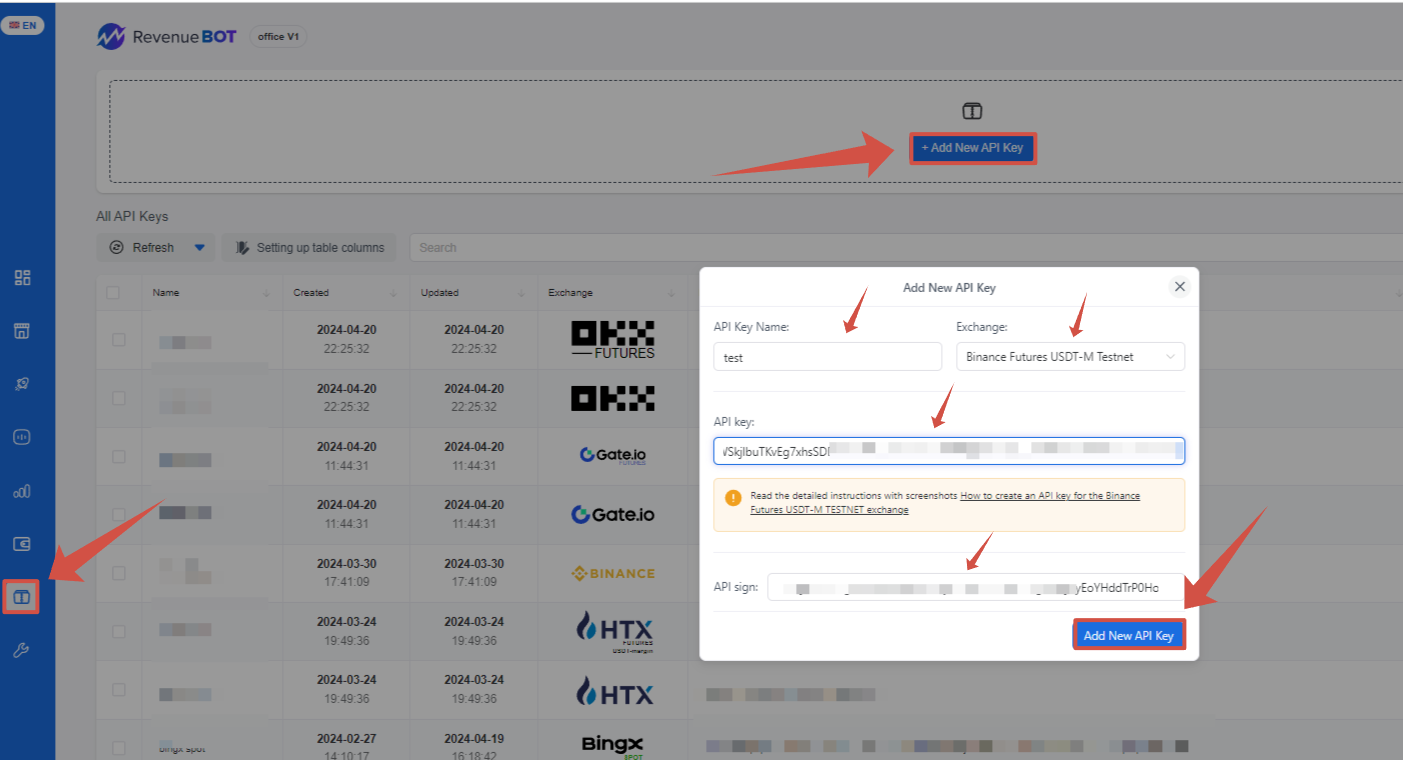The width and height of the screenshot is (1403, 760).
Task: Focus the table Search field
Action: coord(905,247)
